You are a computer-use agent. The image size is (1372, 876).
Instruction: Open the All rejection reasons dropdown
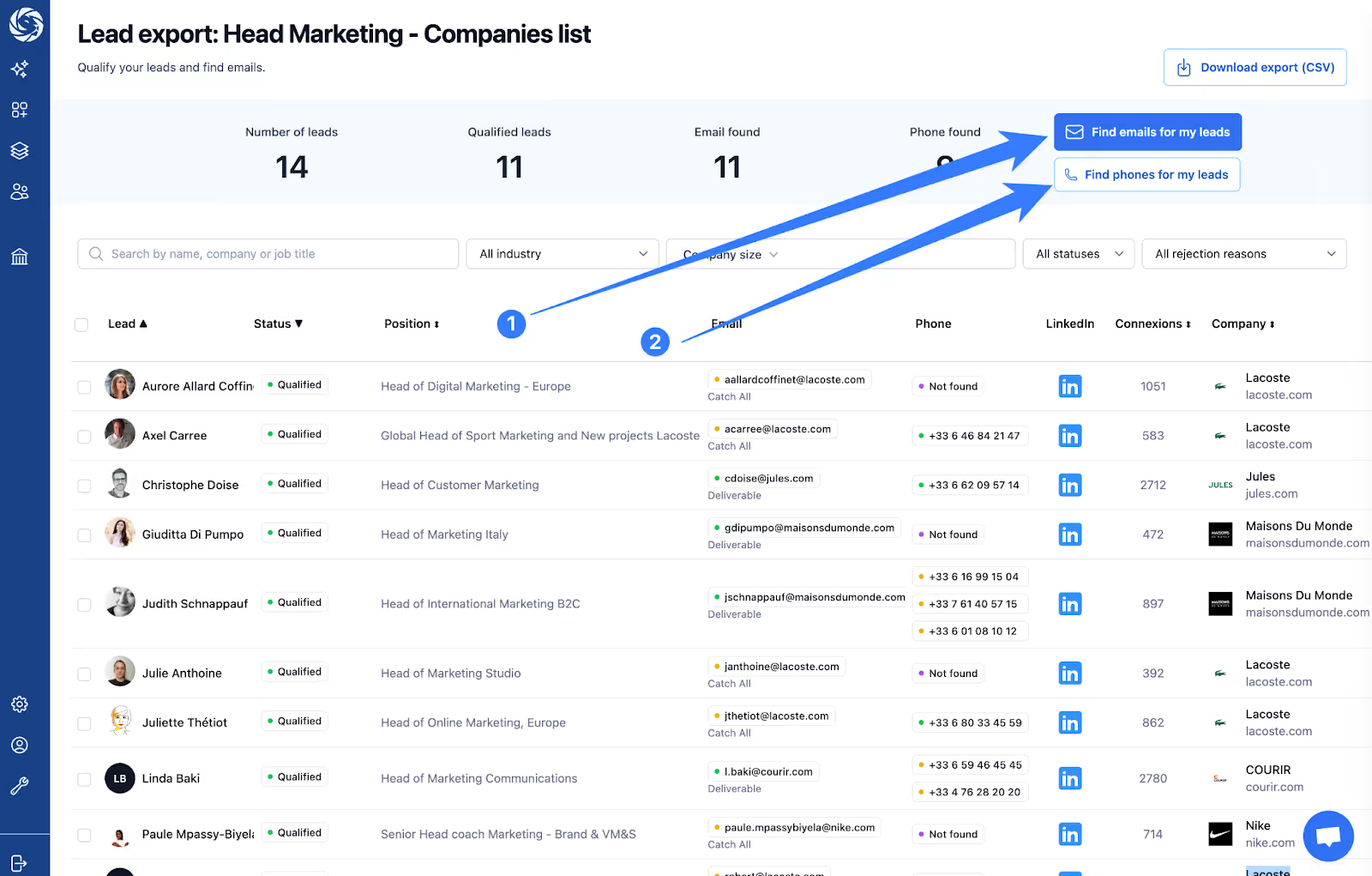coord(1244,254)
